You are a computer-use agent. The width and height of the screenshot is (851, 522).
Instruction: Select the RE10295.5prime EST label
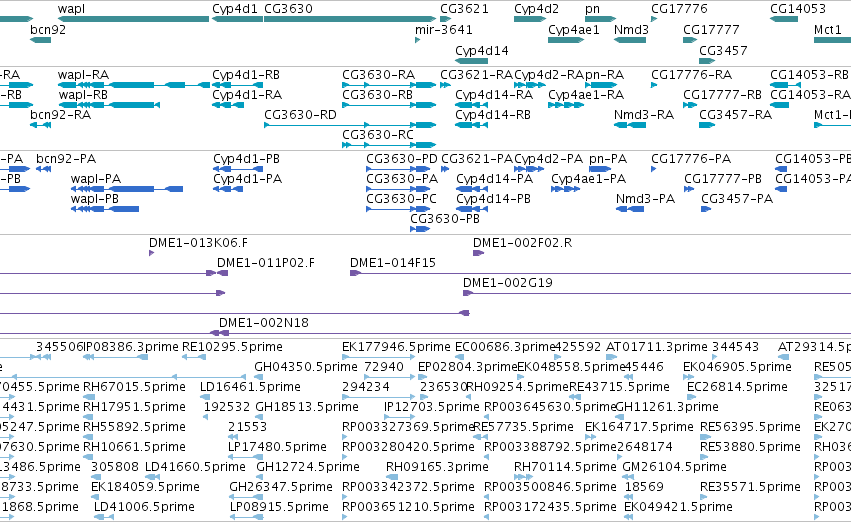point(232,347)
